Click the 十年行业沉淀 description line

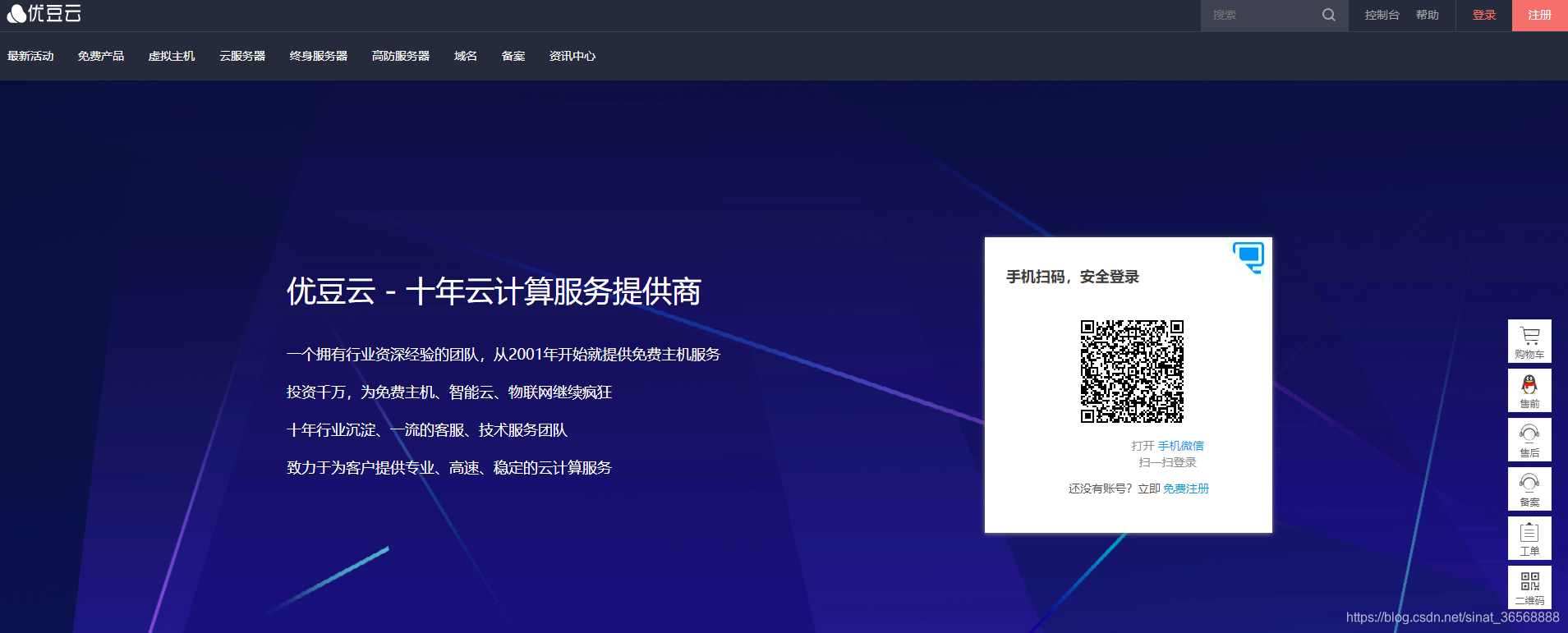tap(427, 429)
